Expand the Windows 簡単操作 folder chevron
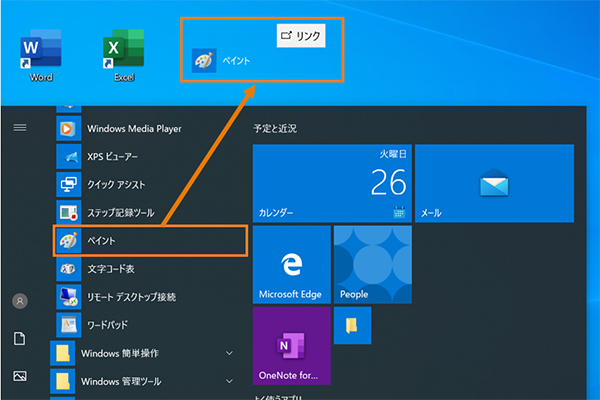600x400 pixels. click(x=230, y=353)
